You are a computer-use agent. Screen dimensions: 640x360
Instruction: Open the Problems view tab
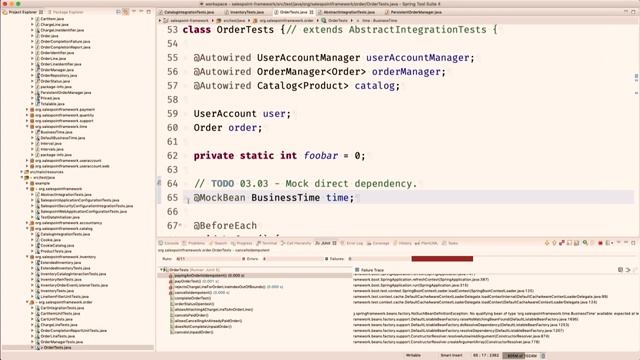coord(193,243)
